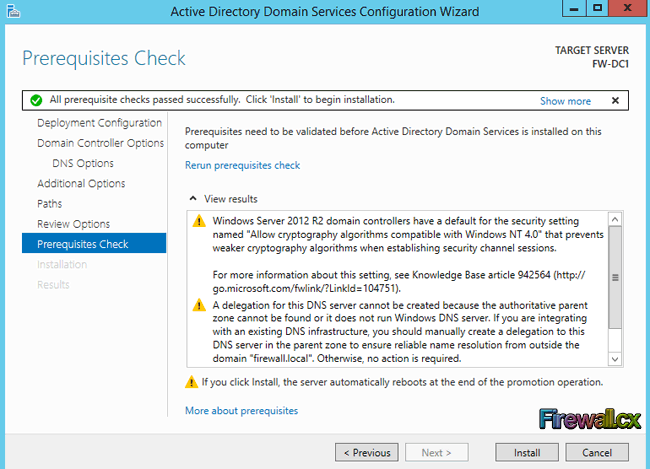Click the wizard app icon in title bar
The image size is (650, 469).
(13, 11)
